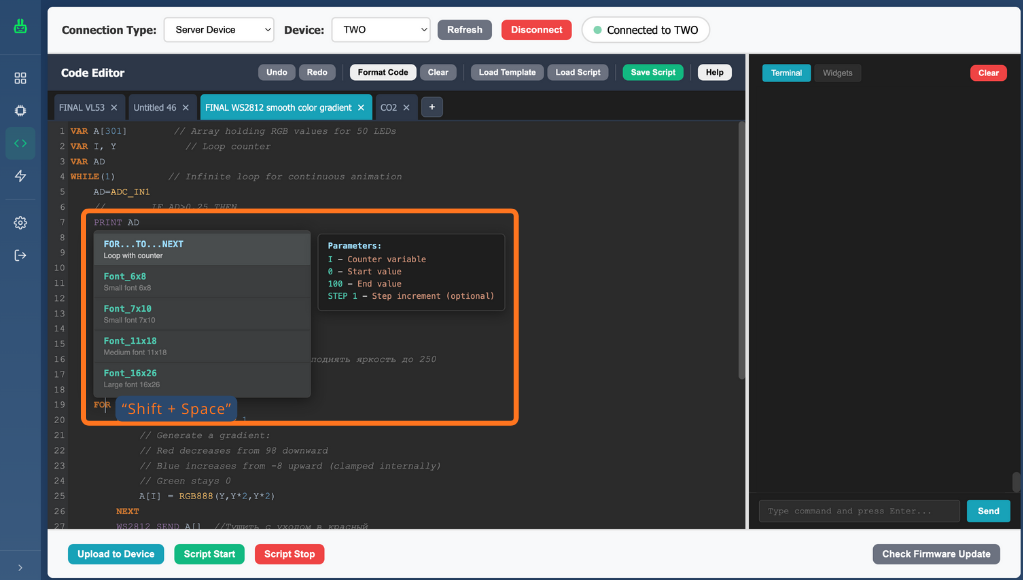Switch to the Untitled 46 tab
Image resolution: width=1023 pixels, height=580 pixels.
point(155,107)
